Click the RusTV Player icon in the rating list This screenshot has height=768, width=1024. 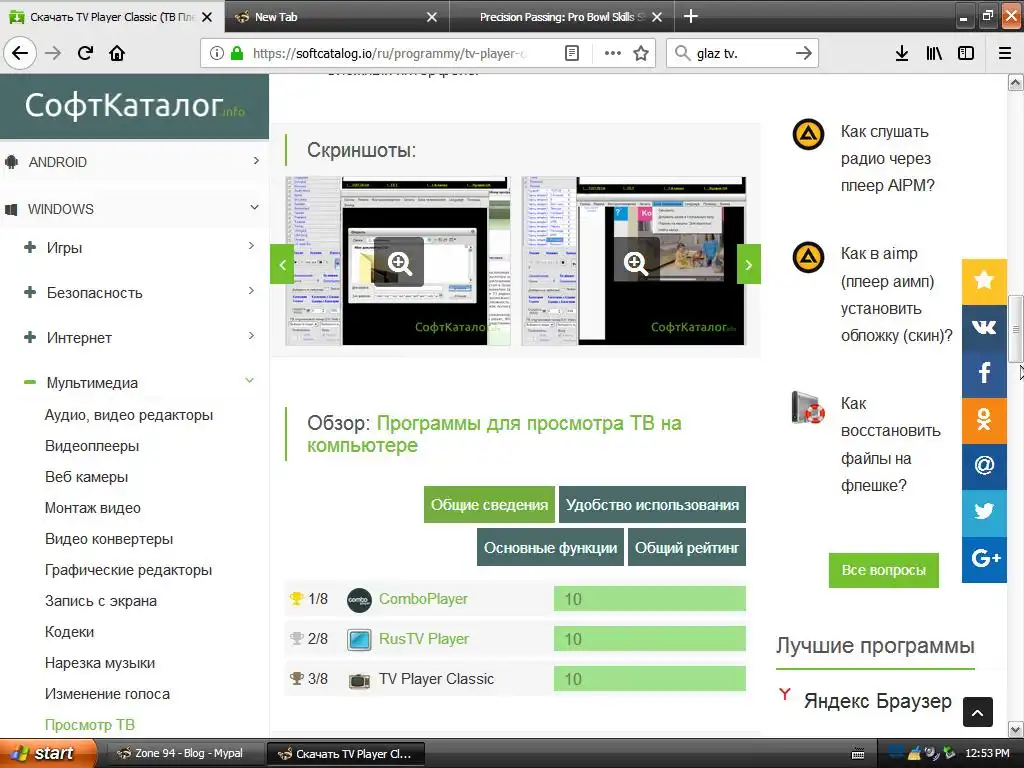point(359,639)
